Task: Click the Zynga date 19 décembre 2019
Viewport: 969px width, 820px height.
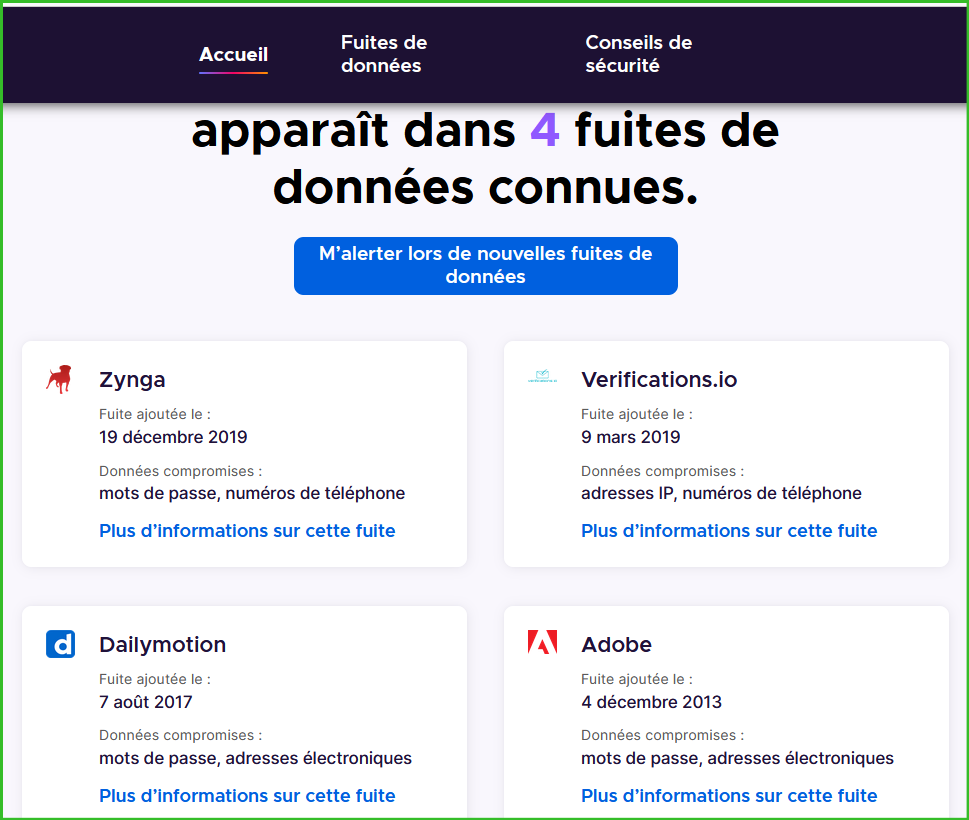Action: (x=173, y=437)
